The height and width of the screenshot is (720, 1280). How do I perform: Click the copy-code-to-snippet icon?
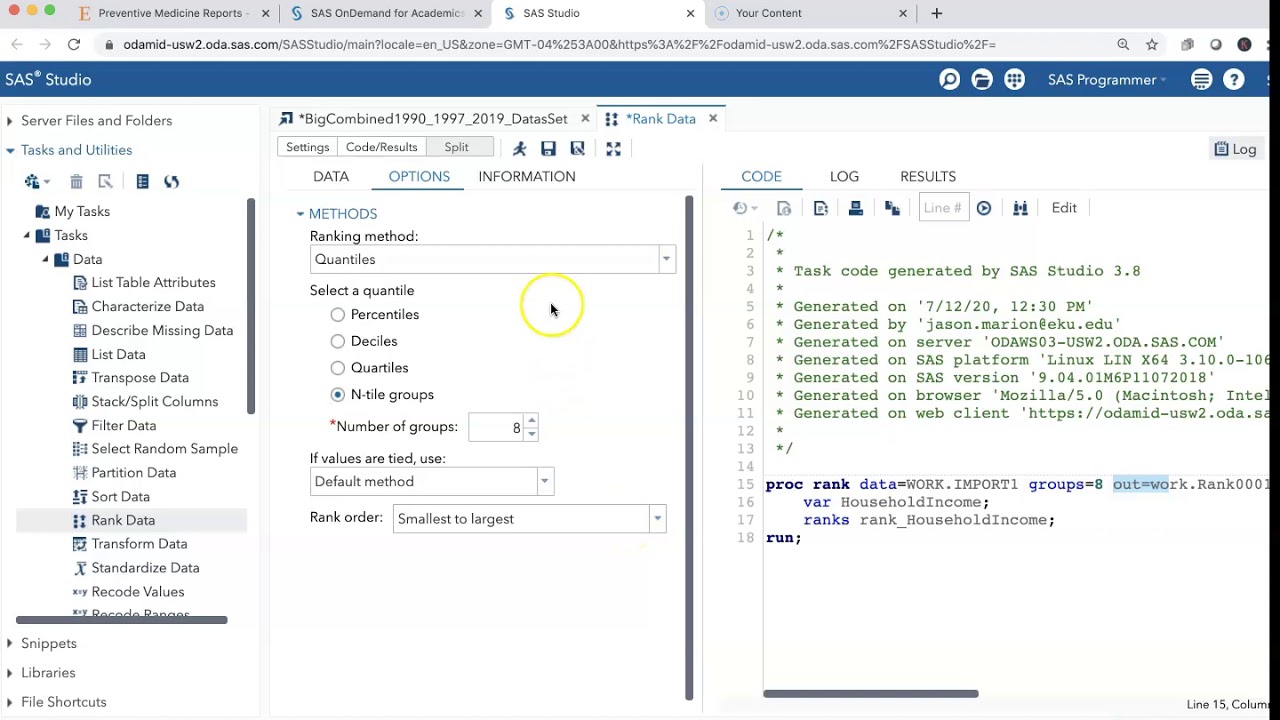point(892,208)
